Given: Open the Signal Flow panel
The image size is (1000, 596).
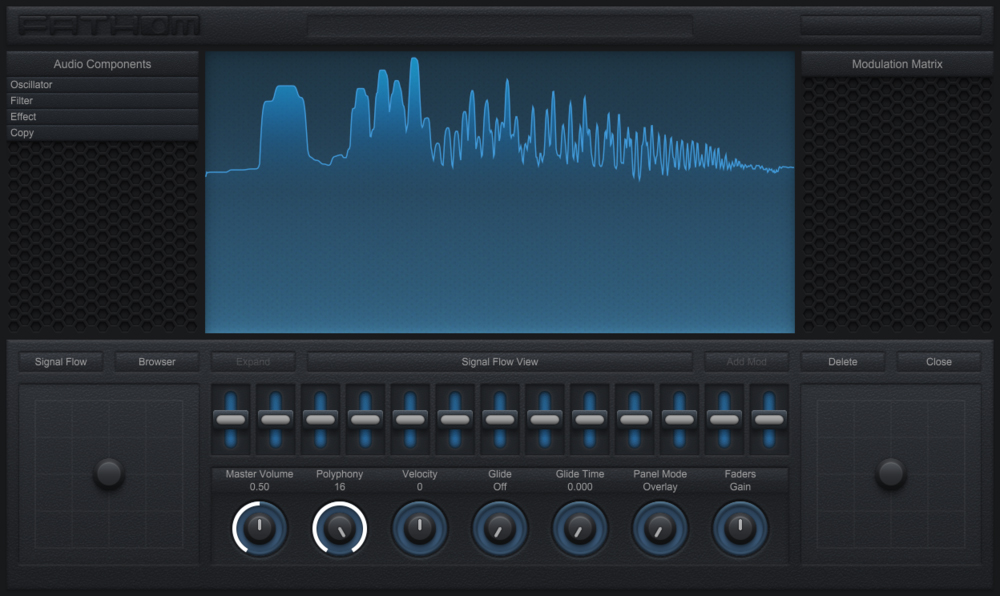Looking at the screenshot, I should [x=60, y=361].
